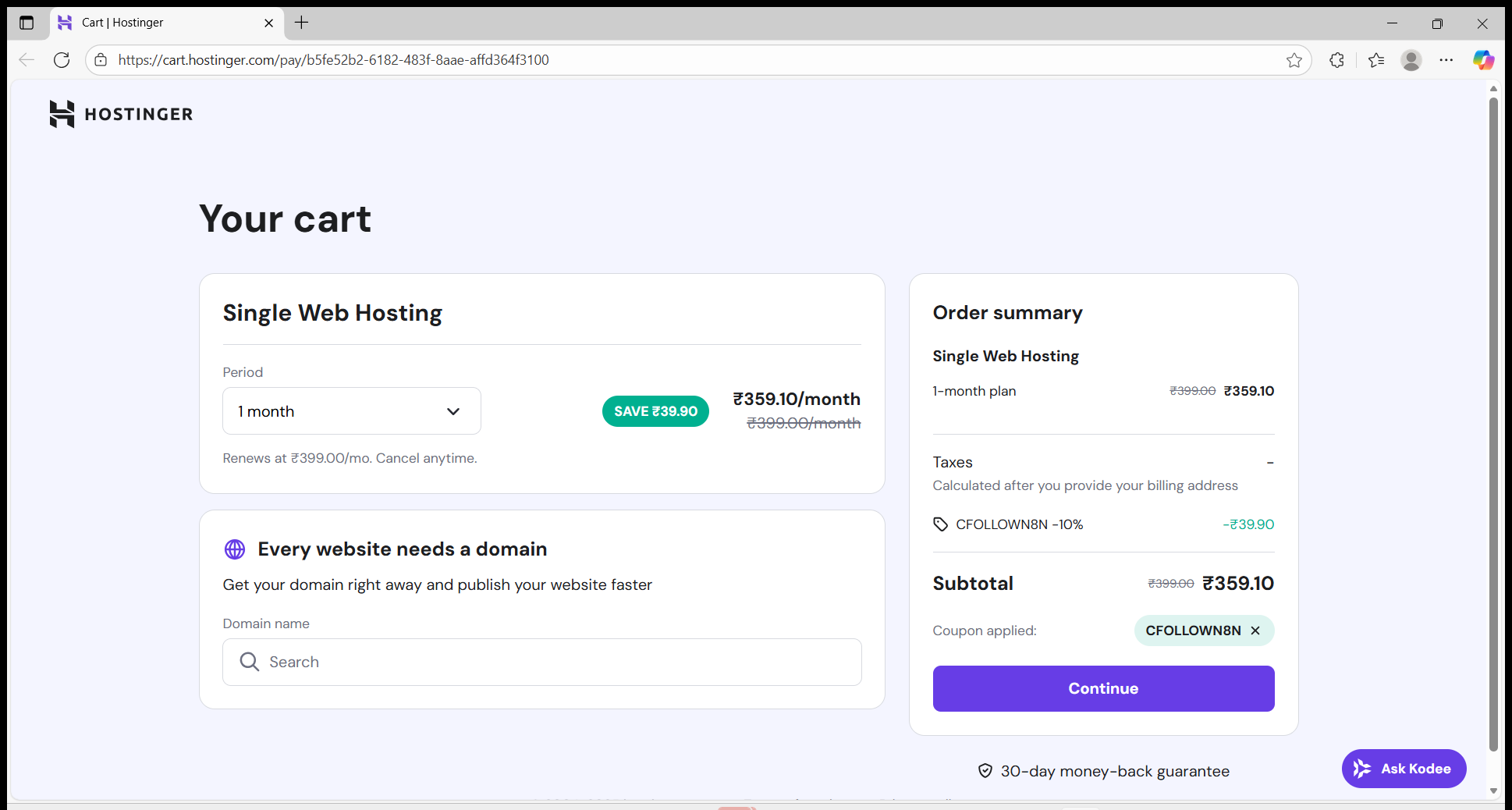The width and height of the screenshot is (1512, 810).
Task: View site information lock icon
Action: tap(101, 60)
